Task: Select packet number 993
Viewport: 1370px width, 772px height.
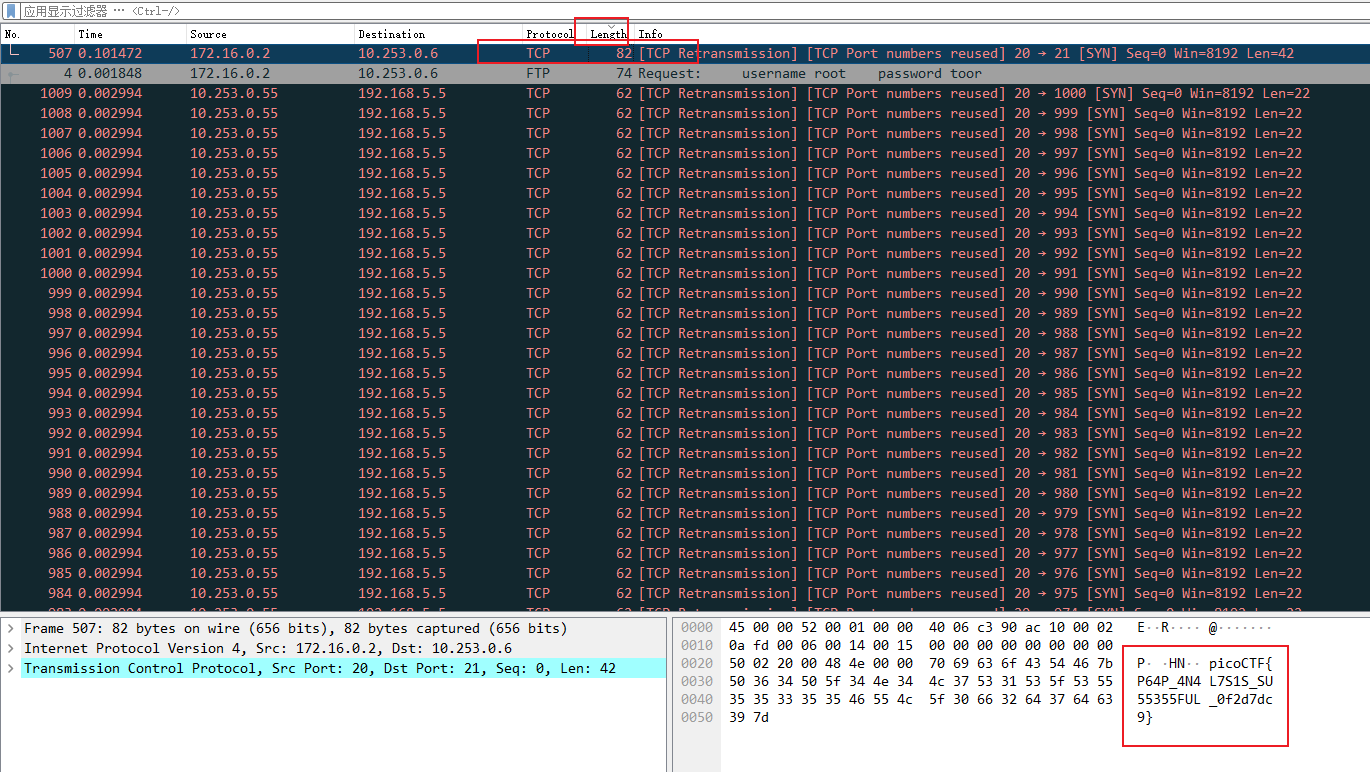Action: (x=684, y=413)
